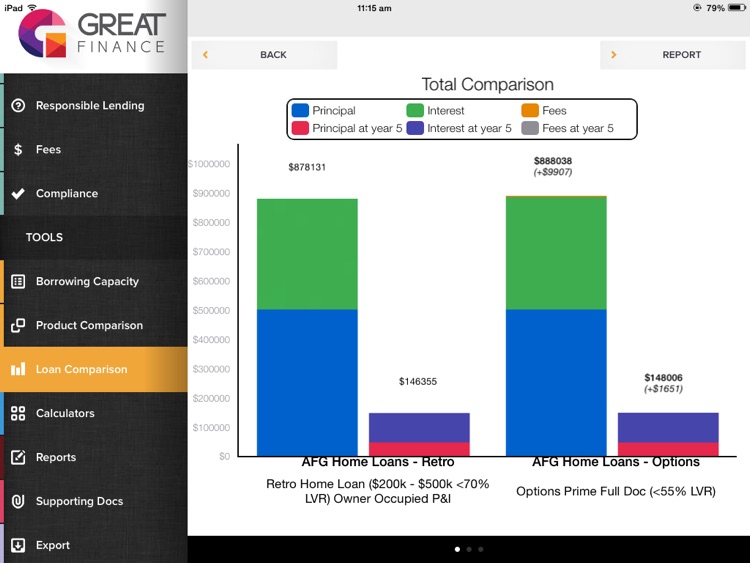Screen dimensions: 750x563
Task: Open the REPORT button
Action: 673,55
